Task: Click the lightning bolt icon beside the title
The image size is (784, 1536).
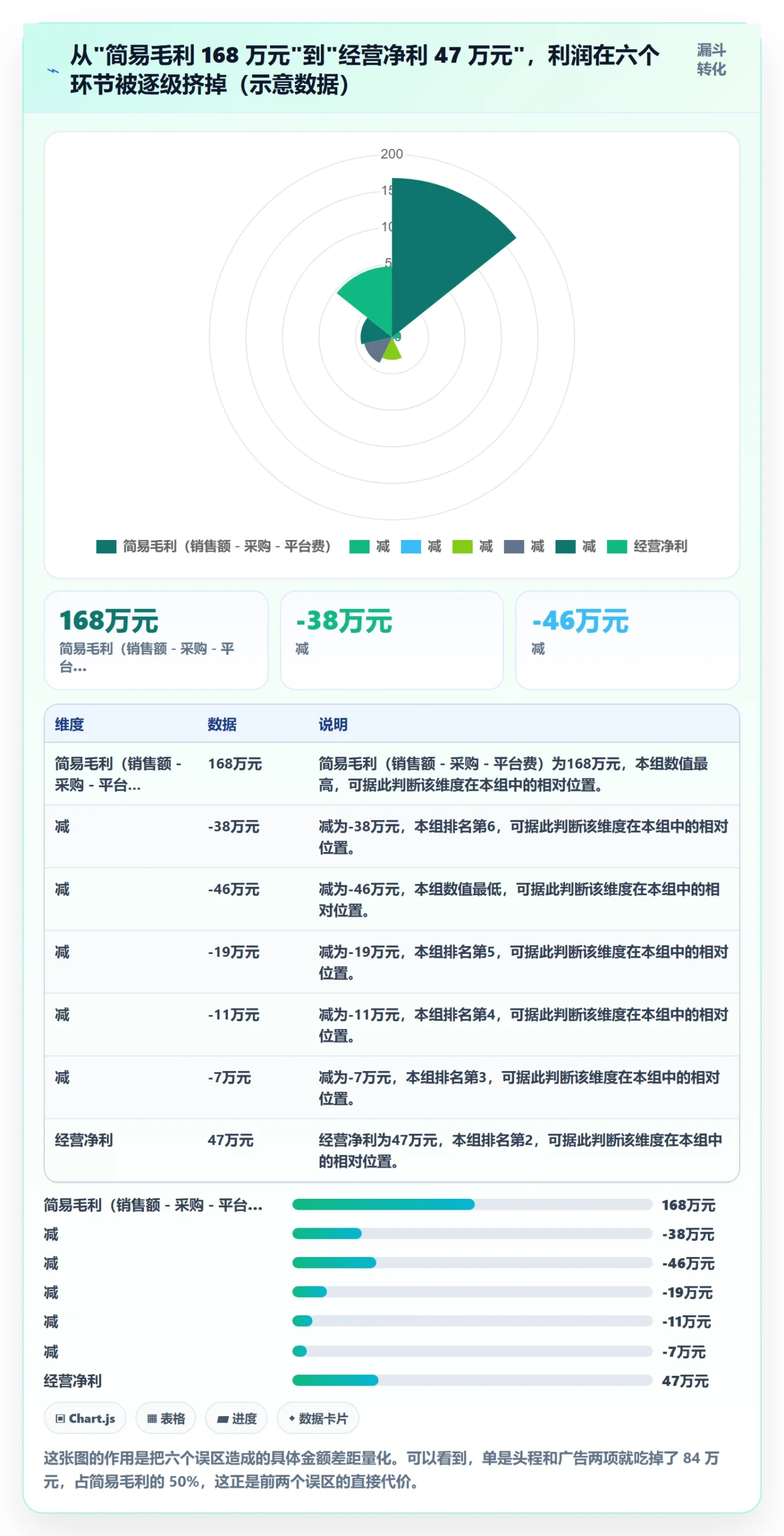Action: point(53,71)
